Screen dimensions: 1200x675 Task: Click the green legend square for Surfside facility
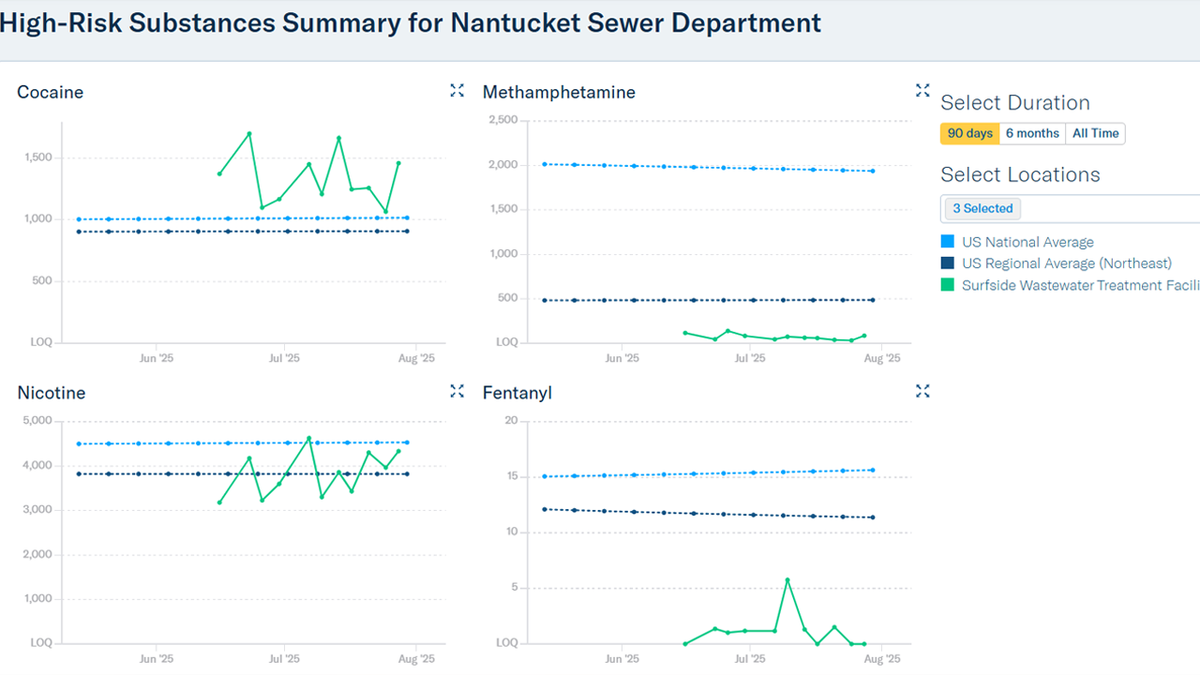[946, 285]
